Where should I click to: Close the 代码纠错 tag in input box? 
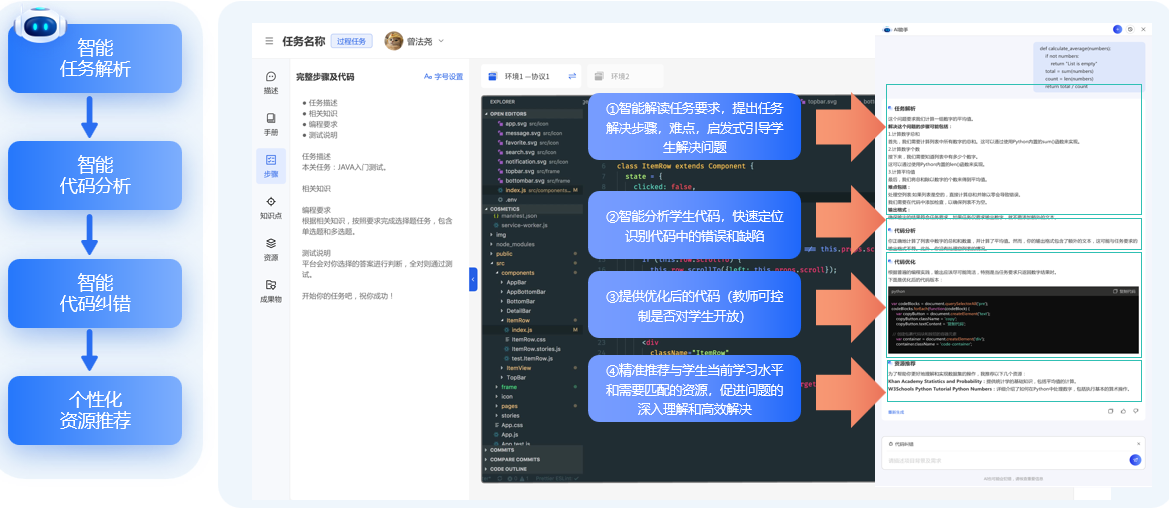[1138, 443]
